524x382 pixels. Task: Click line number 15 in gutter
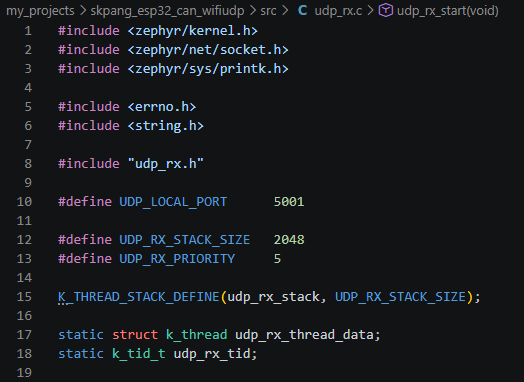24,297
